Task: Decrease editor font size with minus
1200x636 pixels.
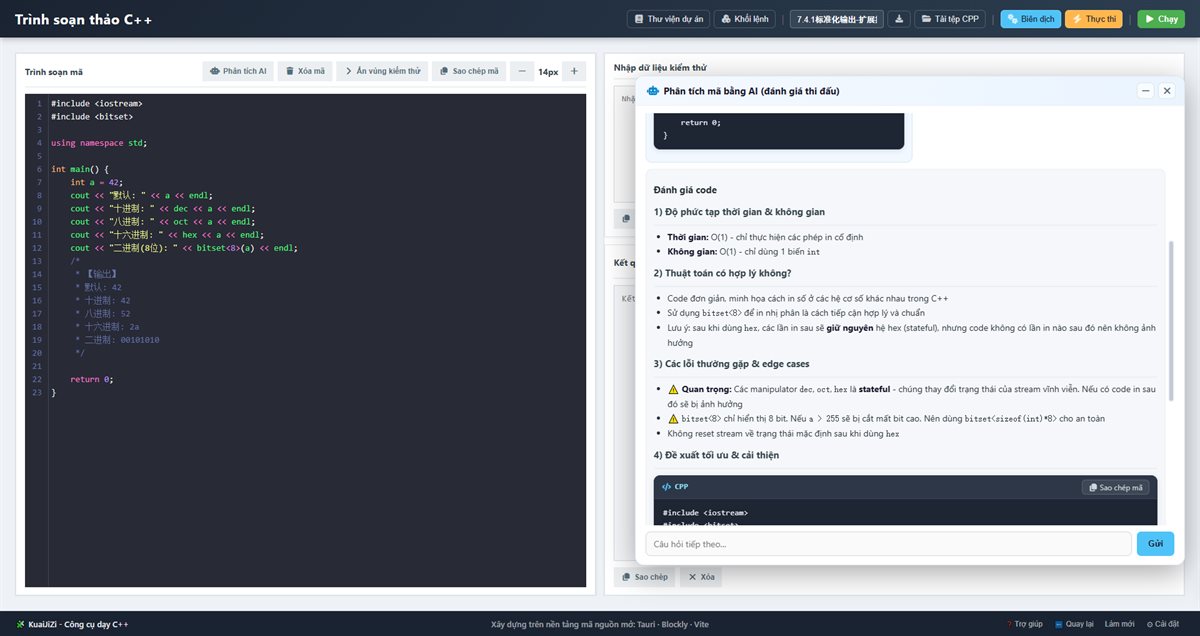Action: click(522, 71)
